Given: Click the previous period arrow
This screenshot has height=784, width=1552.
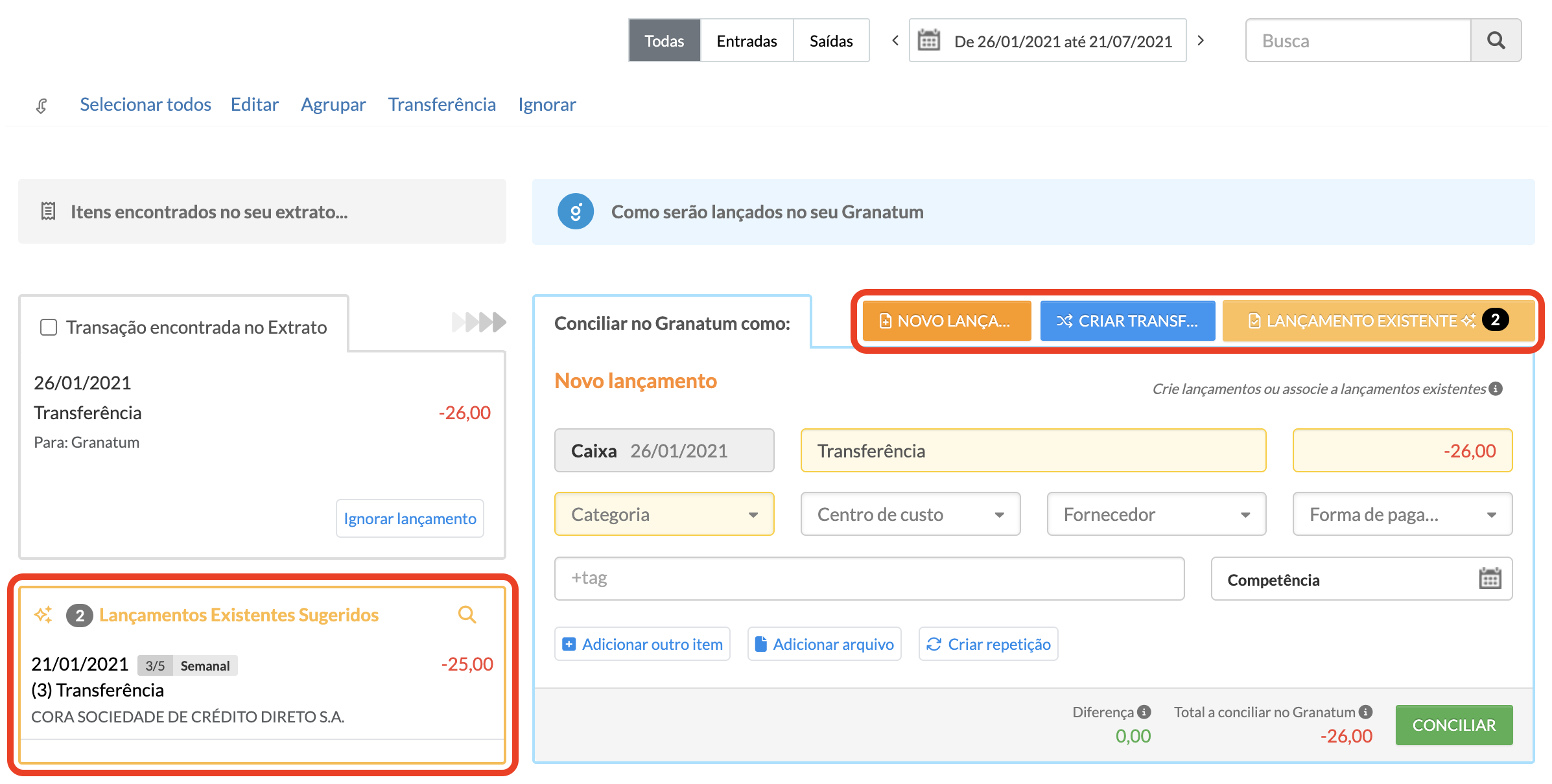Looking at the screenshot, I should click(895, 41).
